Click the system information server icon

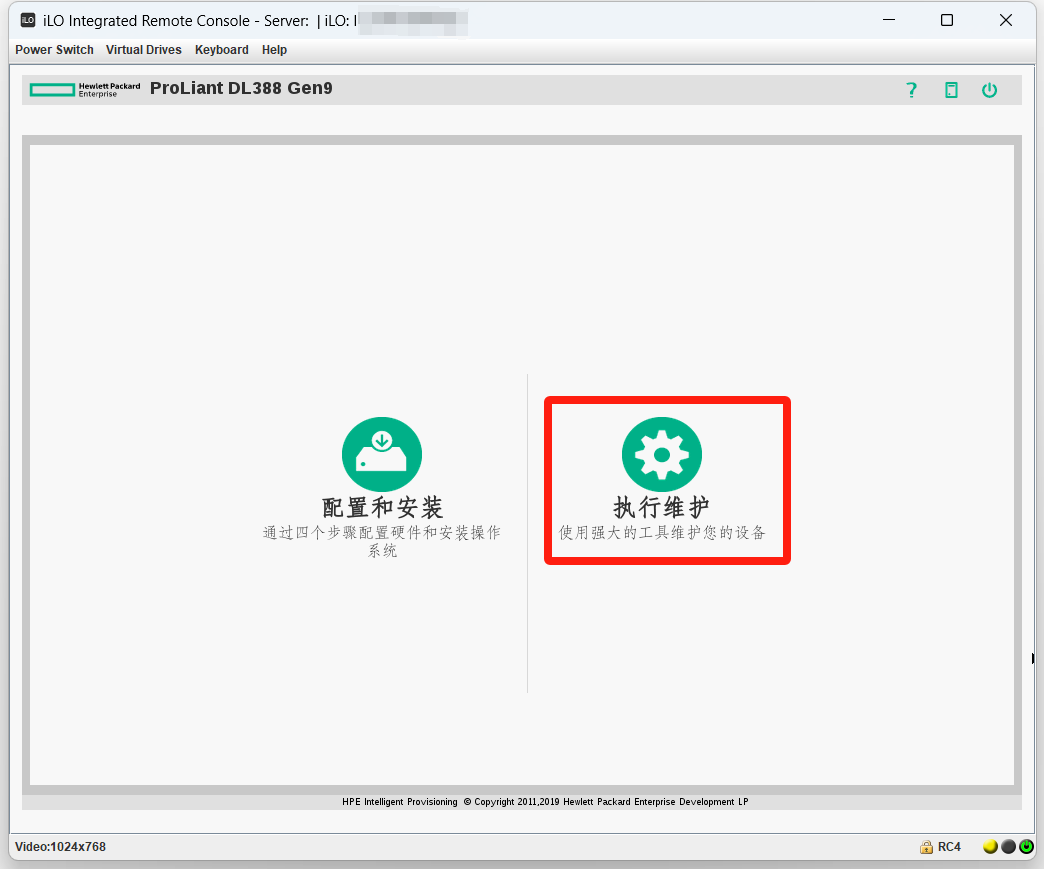(951, 90)
